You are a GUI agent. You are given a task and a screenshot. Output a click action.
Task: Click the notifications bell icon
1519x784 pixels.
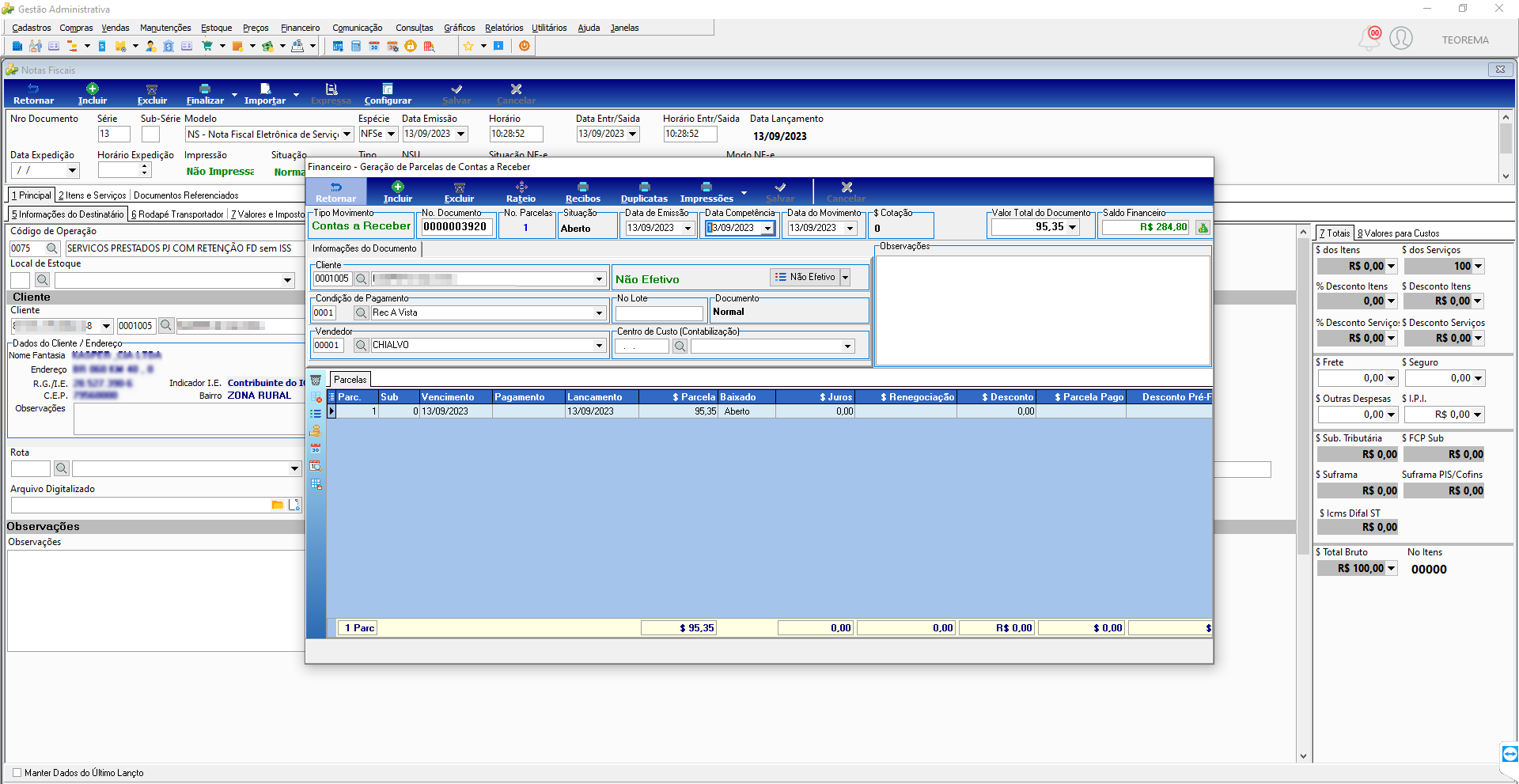tap(1369, 38)
